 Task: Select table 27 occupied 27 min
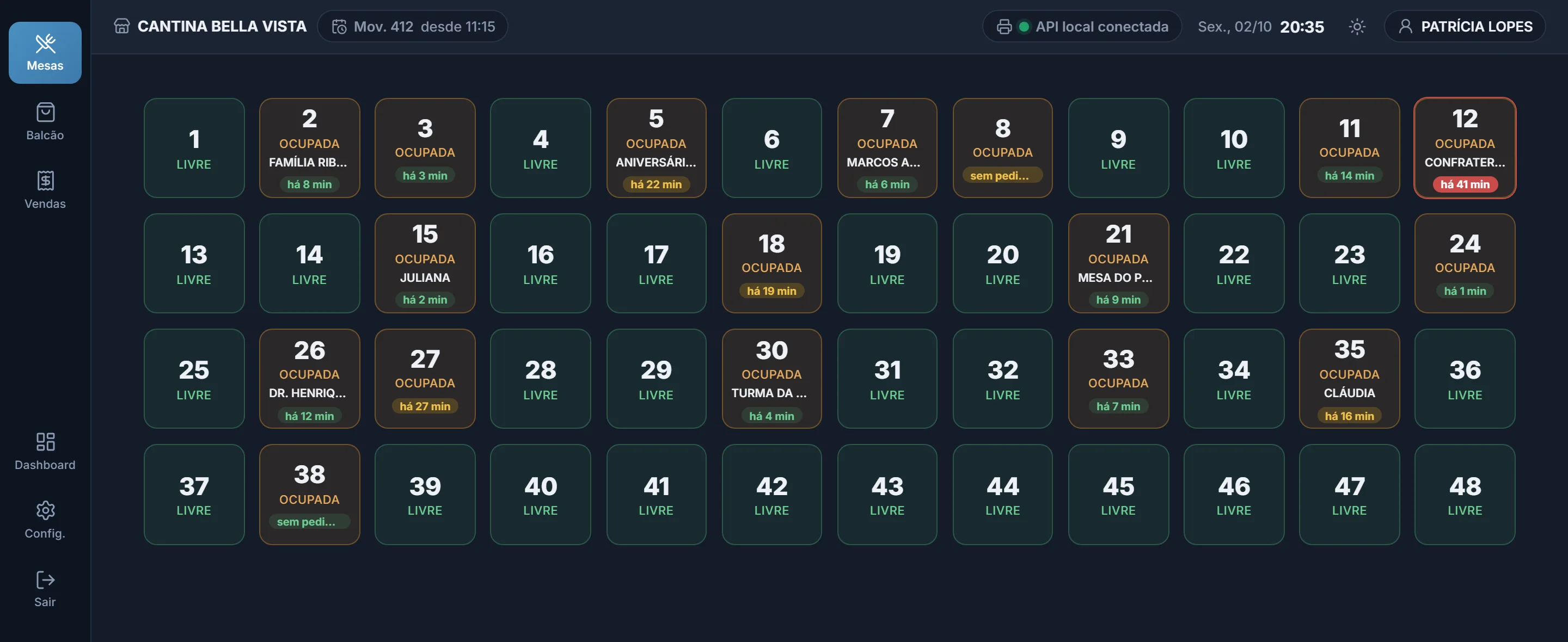pyautogui.click(x=425, y=379)
